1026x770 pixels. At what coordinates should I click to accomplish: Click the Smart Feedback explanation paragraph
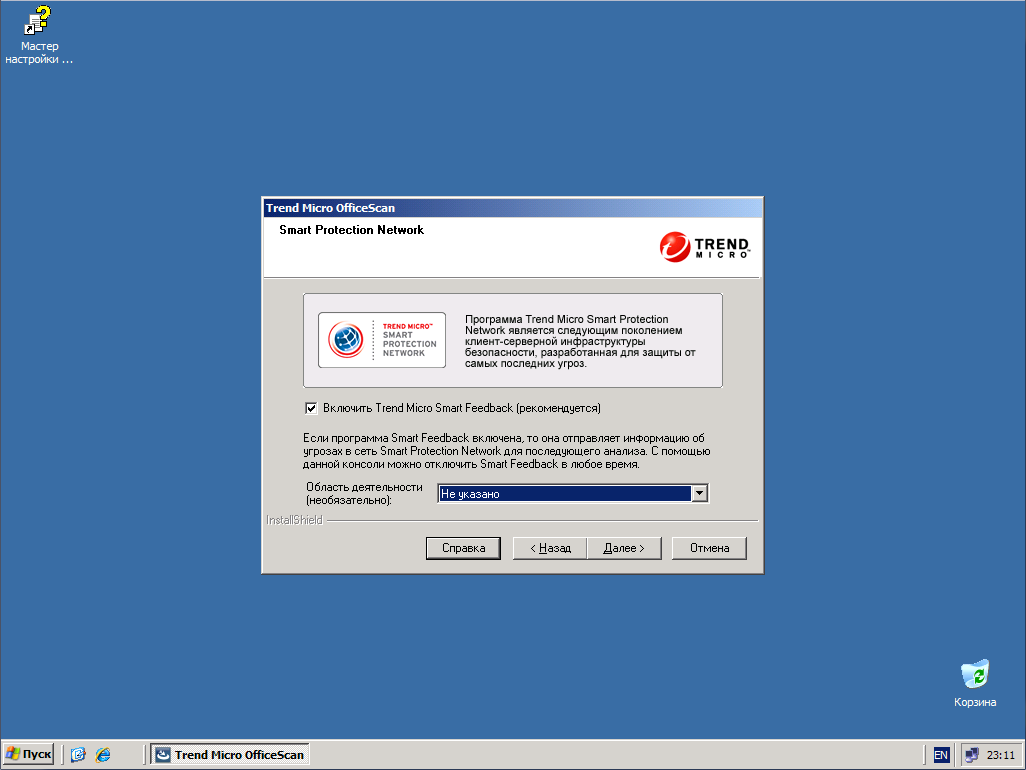pyautogui.click(x=506, y=451)
